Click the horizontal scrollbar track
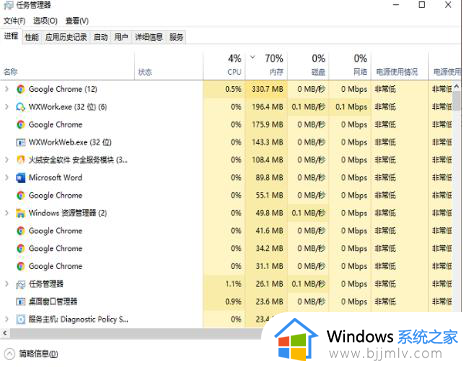Screen dimensions: 463x367 point(135,333)
